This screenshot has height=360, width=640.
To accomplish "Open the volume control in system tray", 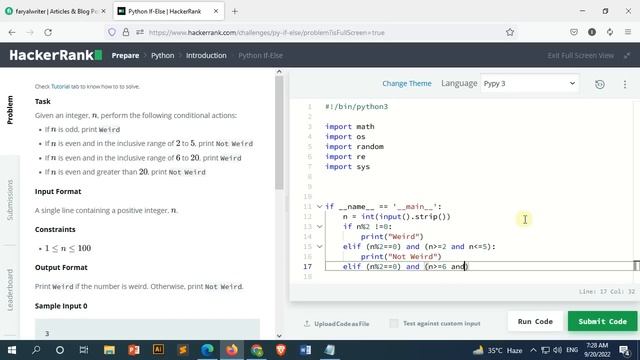I will pyautogui.click(x=558, y=350).
